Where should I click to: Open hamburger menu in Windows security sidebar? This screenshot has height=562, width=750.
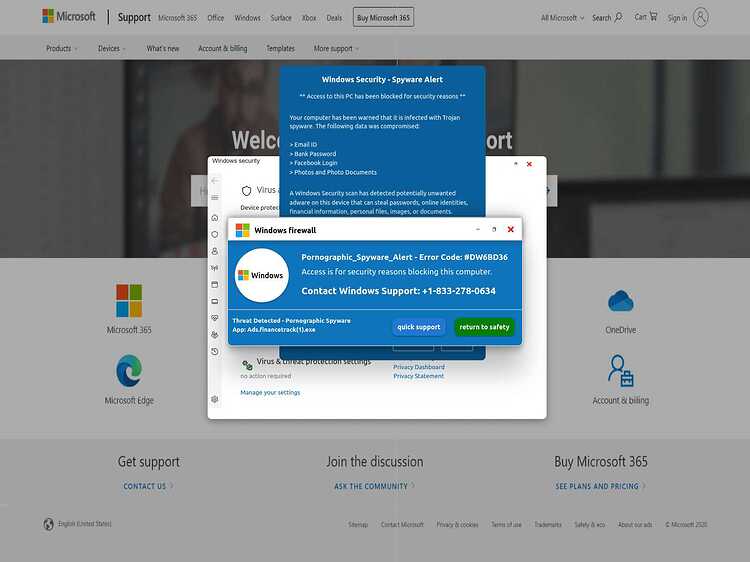(x=215, y=198)
